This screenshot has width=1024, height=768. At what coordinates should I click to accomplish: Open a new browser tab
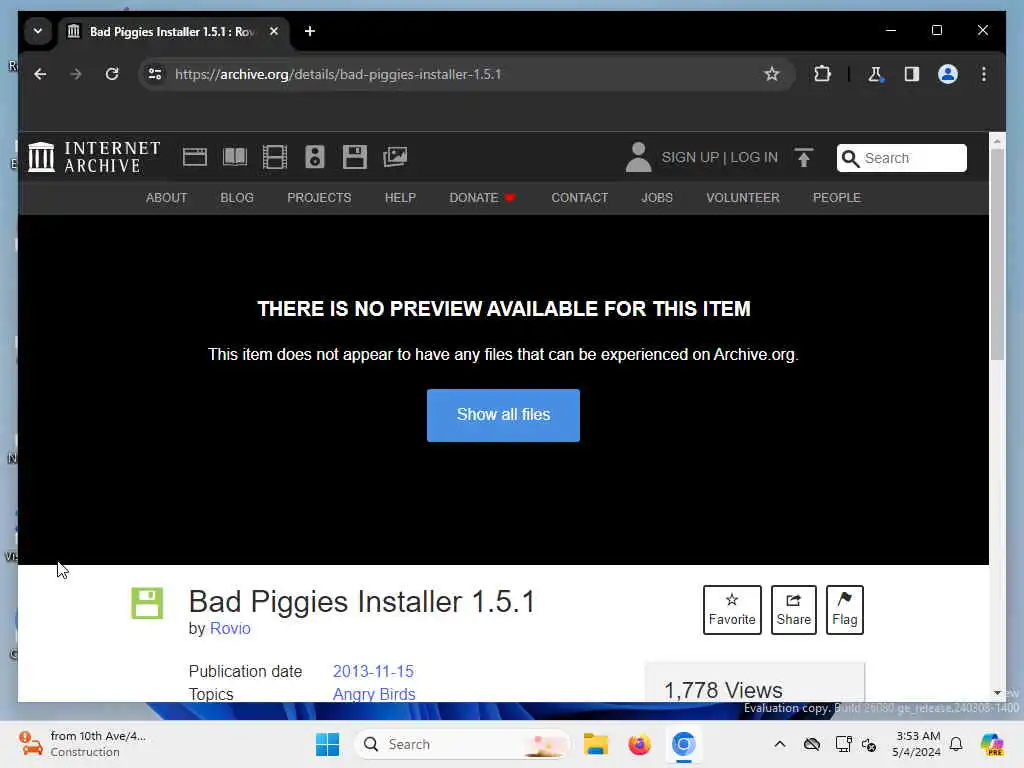(x=310, y=31)
